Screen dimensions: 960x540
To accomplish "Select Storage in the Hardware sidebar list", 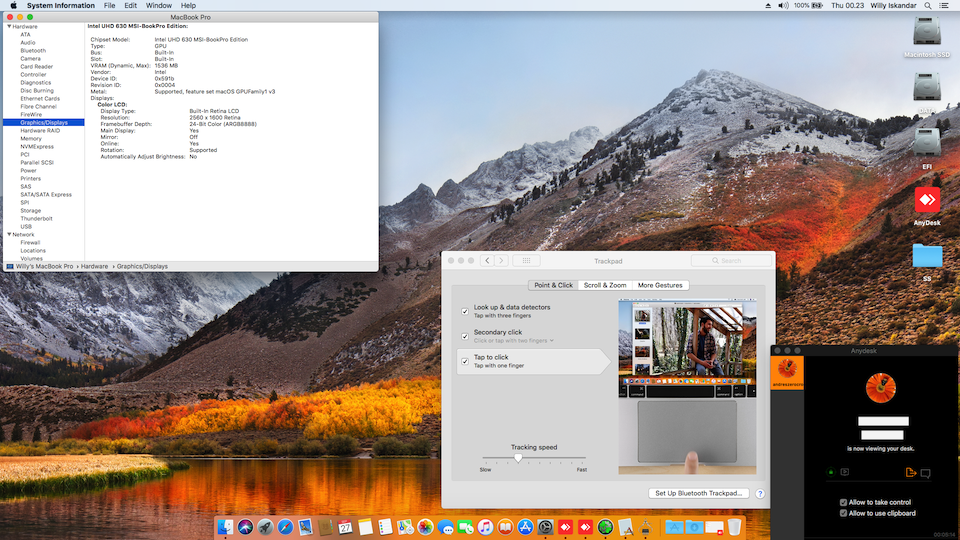I will [x=31, y=210].
